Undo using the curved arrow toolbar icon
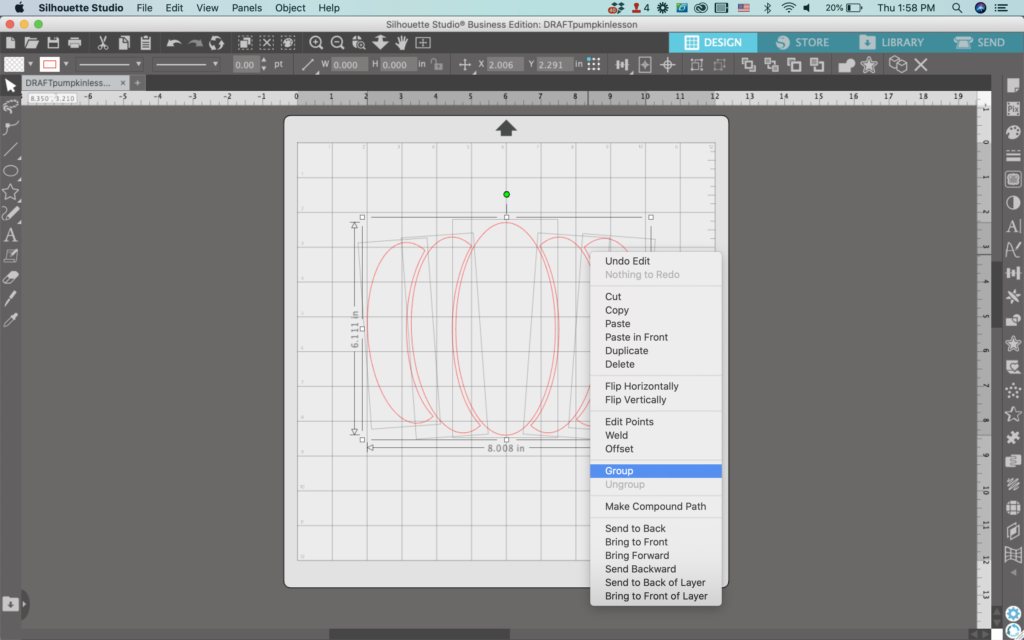 [x=174, y=43]
